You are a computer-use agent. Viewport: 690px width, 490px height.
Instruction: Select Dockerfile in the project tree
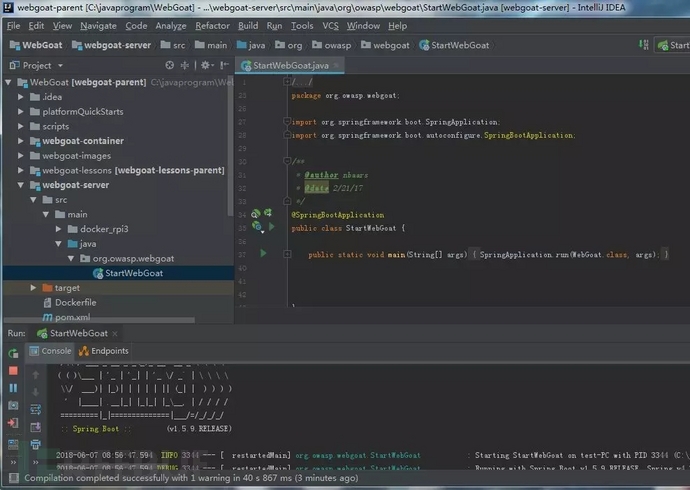click(76, 302)
